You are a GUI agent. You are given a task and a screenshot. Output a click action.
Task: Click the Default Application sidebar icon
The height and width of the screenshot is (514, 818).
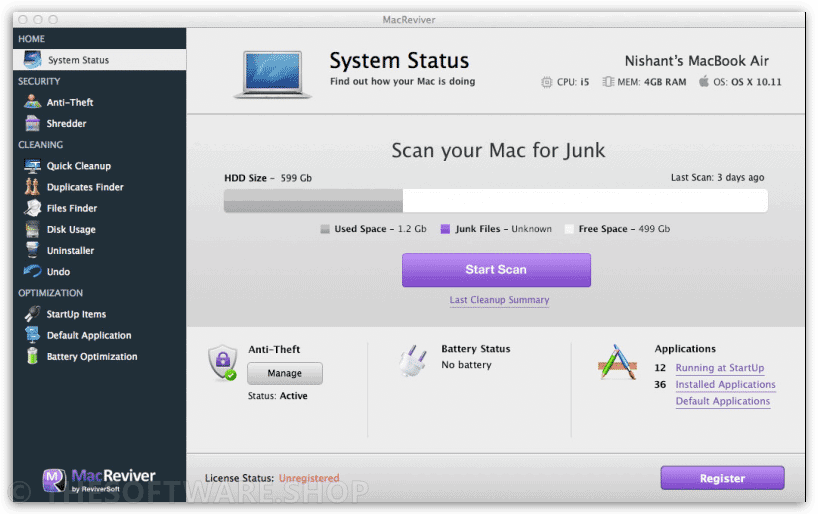[32, 334]
